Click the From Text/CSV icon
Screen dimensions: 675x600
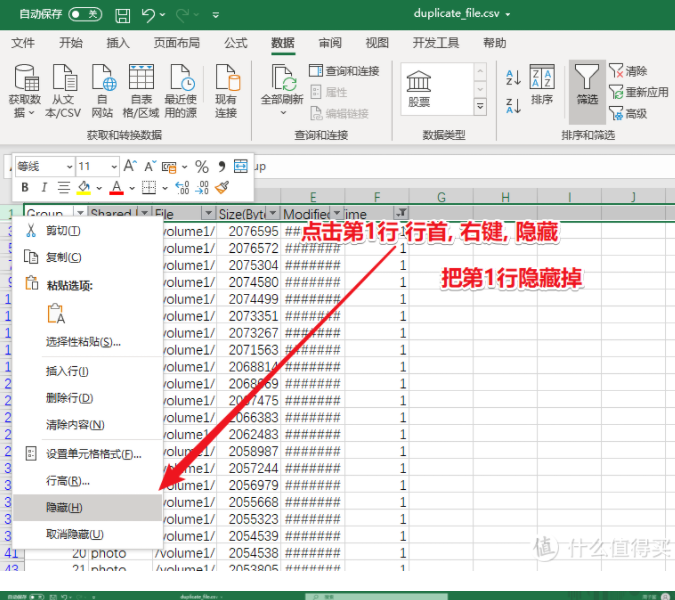(63, 91)
